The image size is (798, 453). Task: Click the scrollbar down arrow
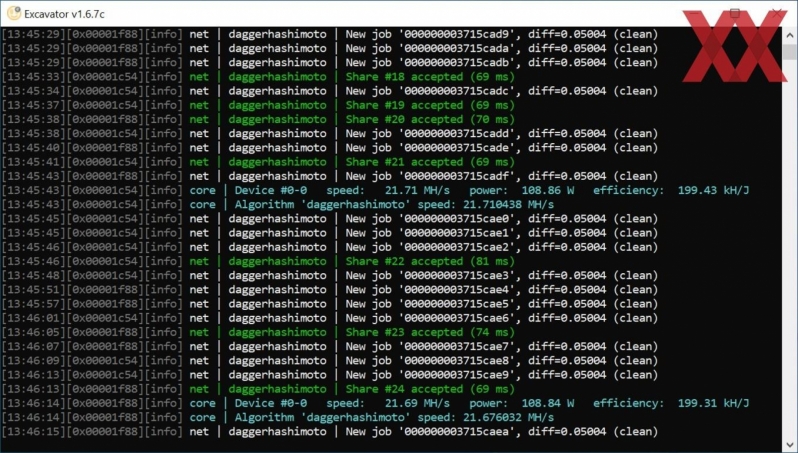tap(790, 445)
